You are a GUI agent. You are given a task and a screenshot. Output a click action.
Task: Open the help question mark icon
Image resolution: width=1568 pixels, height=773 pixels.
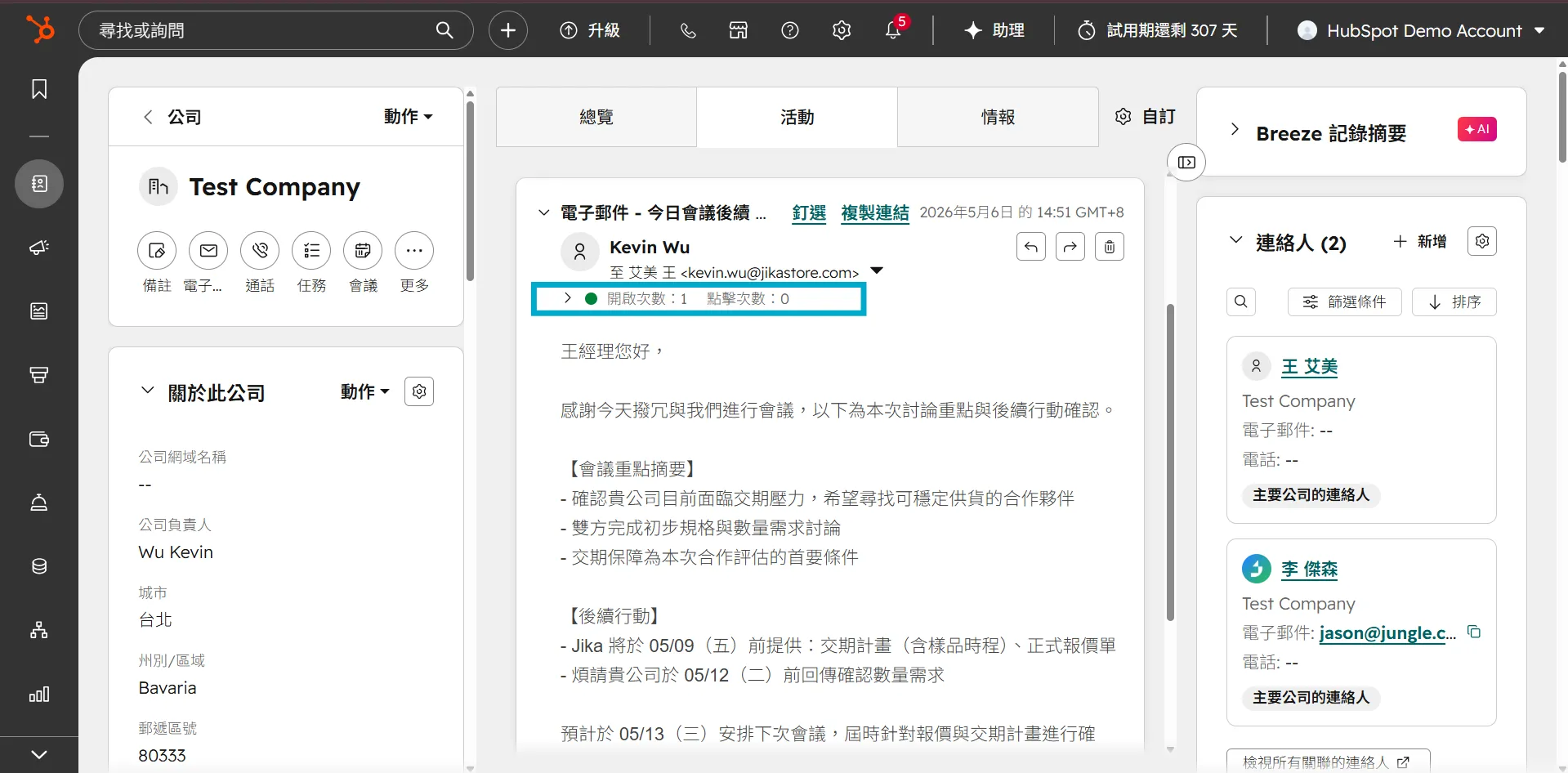(790, 30)
